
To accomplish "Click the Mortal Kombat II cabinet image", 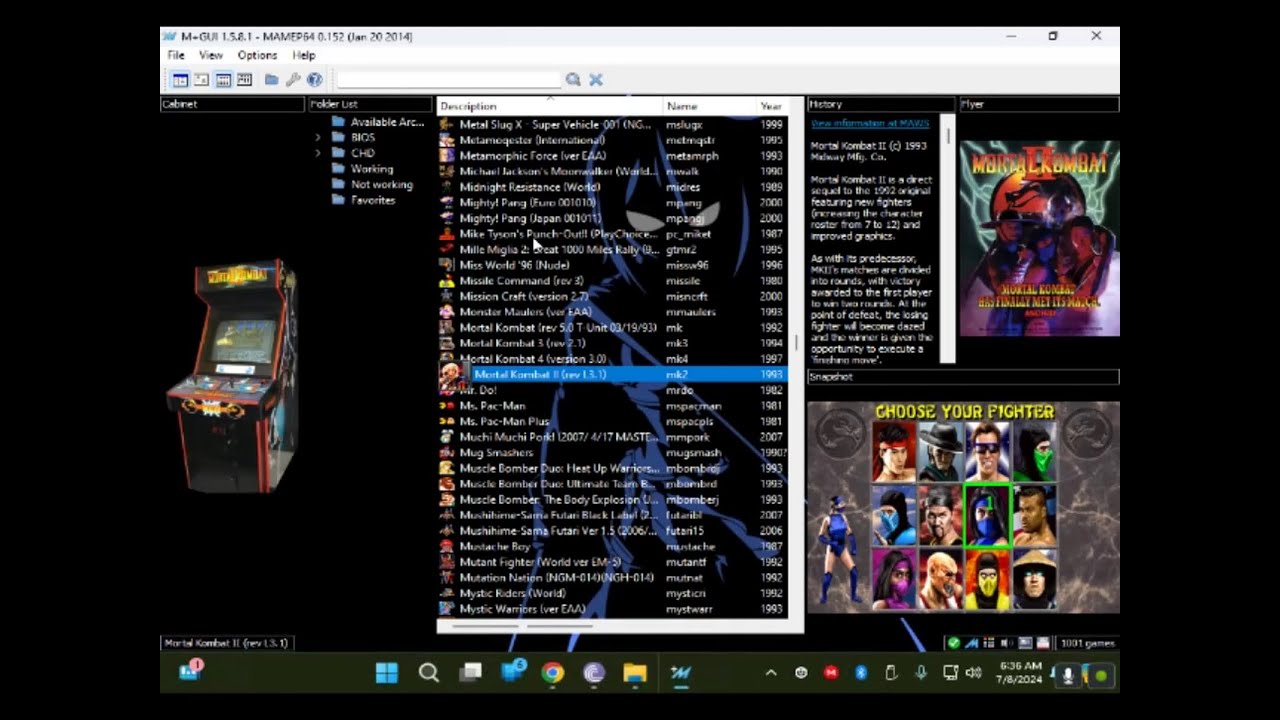I will (233, 376).
